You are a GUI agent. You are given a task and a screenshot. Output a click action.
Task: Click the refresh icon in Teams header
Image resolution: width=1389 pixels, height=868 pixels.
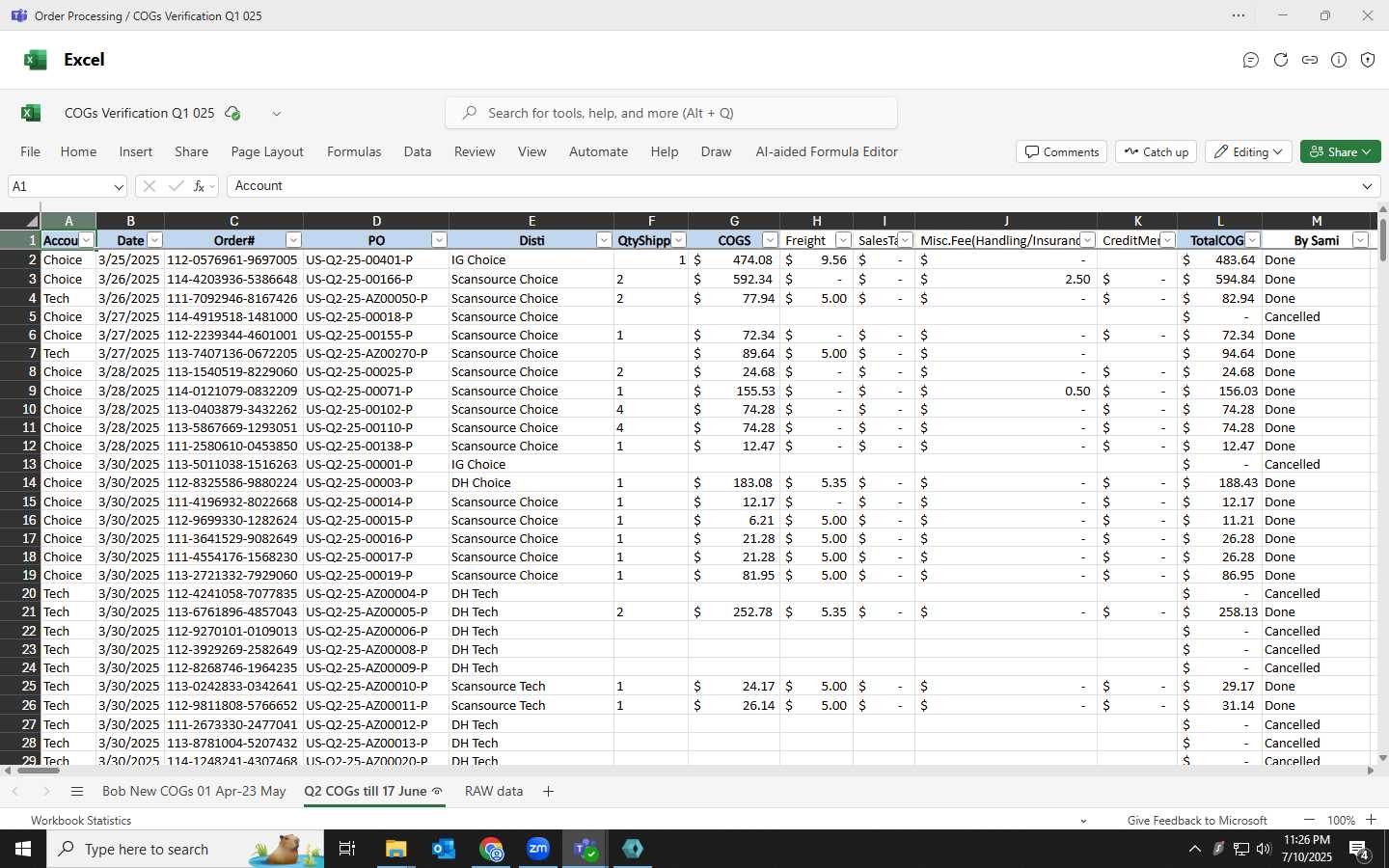(x=1281, y=60)
